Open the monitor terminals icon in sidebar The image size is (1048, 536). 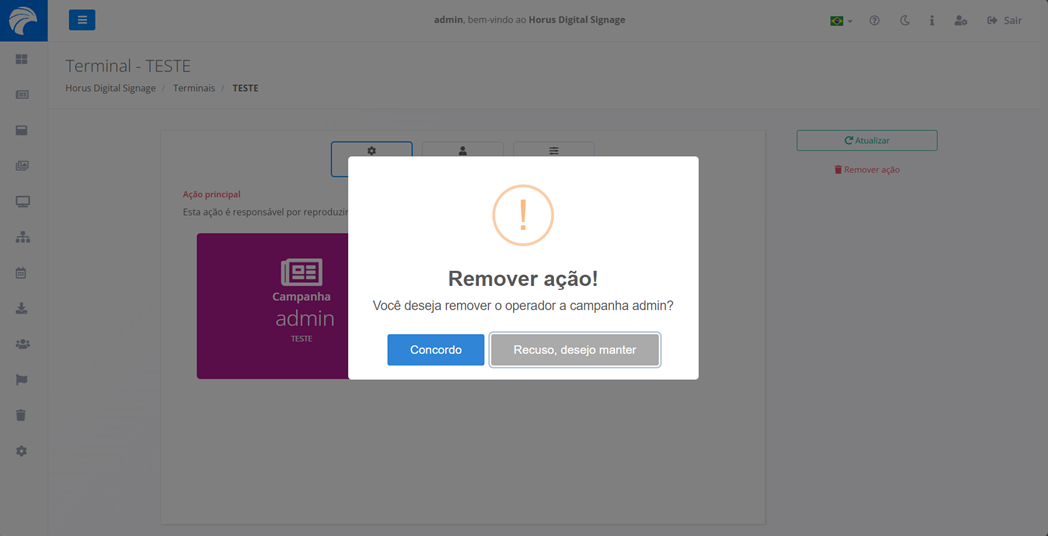coord(22,202)
